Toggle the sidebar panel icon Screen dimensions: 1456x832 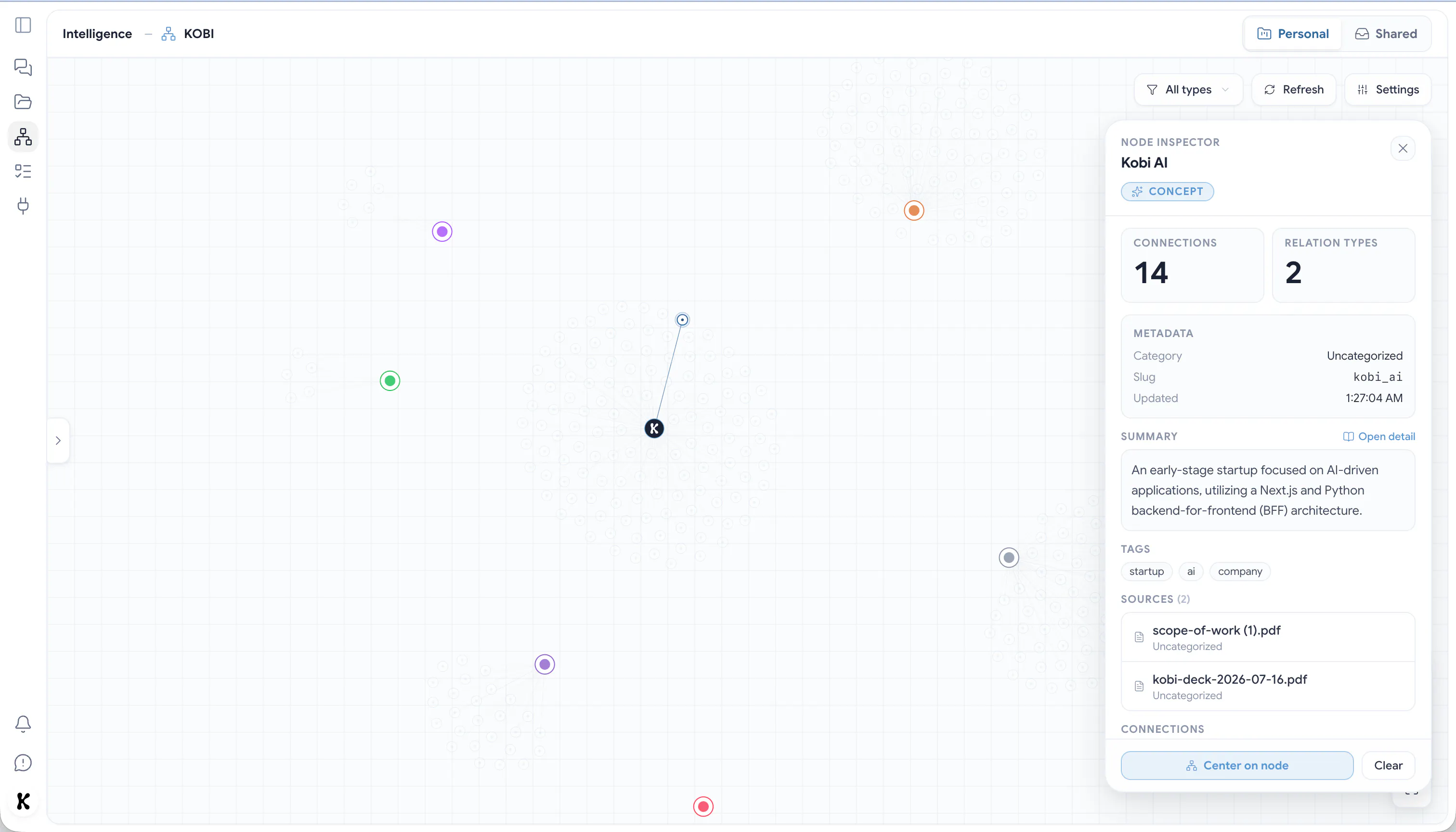pos(23,25)
